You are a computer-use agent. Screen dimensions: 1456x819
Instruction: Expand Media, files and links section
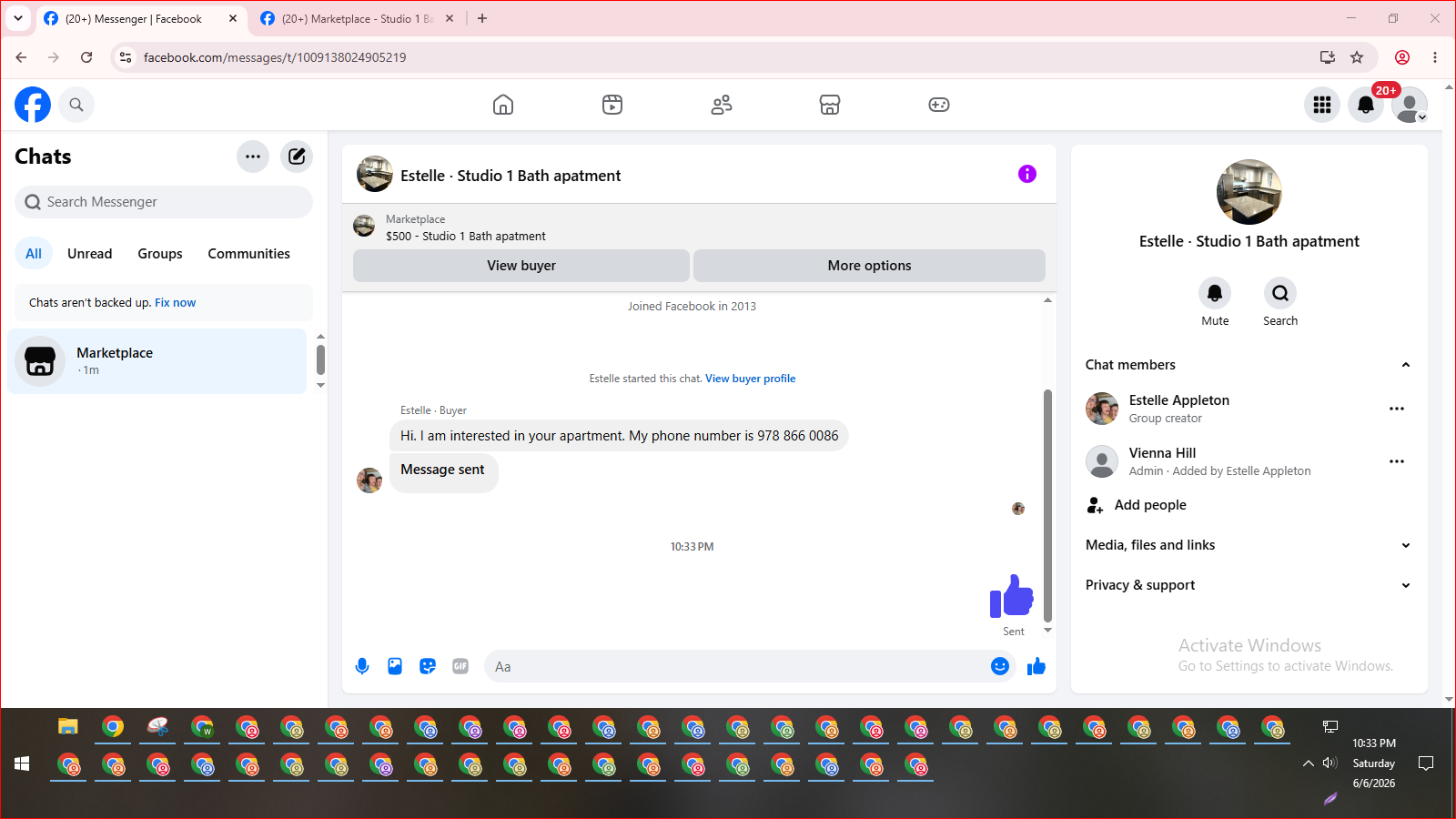click(x=1249, y=545)
